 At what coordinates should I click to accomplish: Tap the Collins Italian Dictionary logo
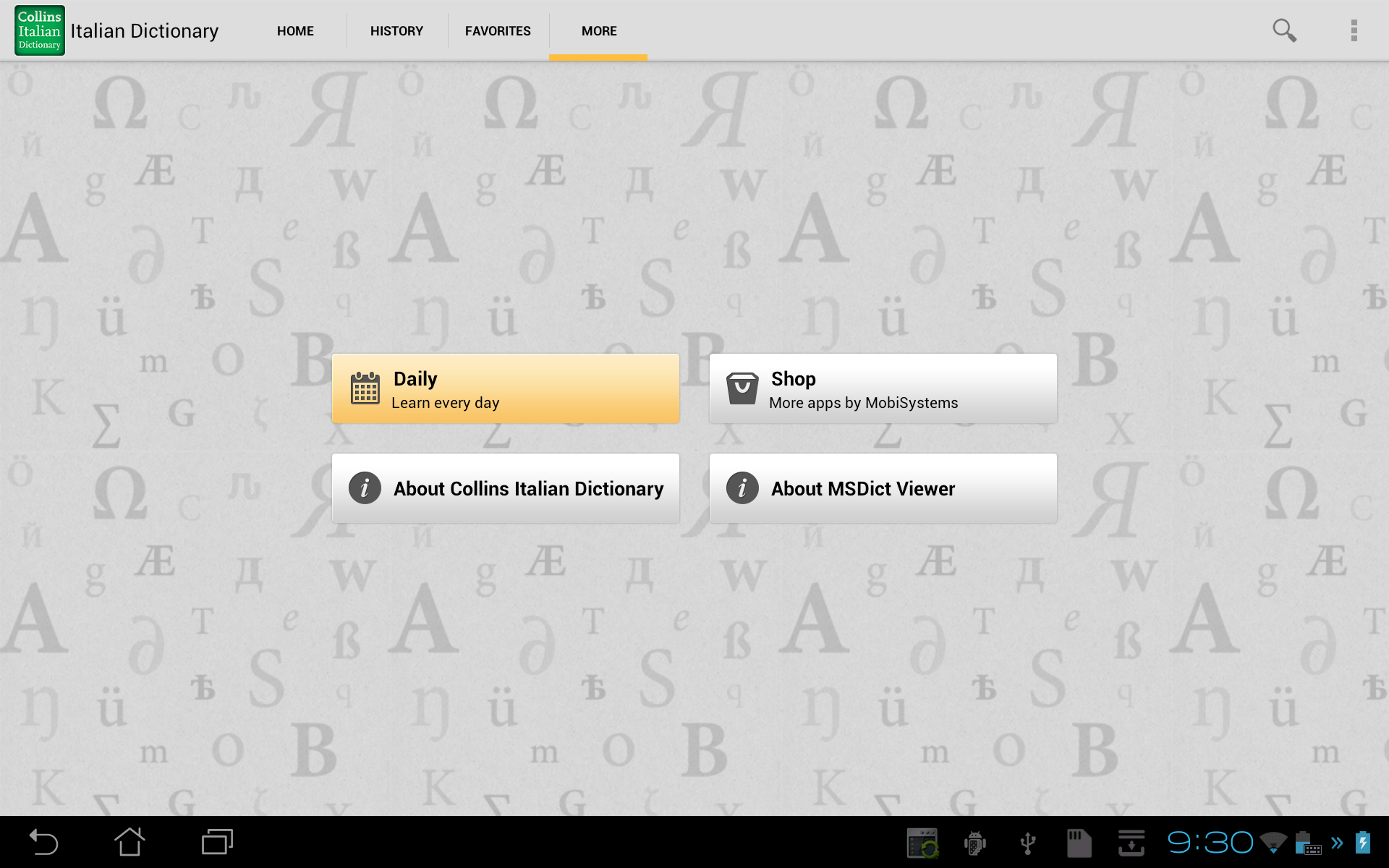(40, 30)
